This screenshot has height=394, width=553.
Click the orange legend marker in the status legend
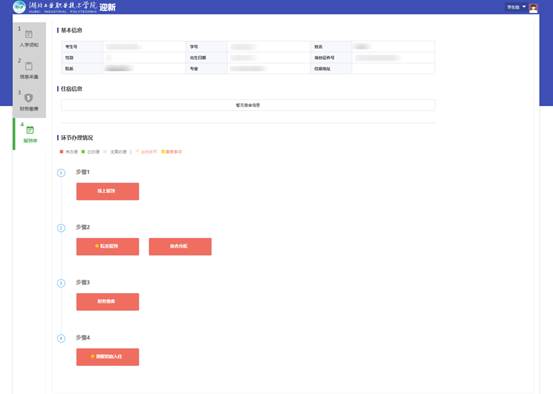pos(163,152)
